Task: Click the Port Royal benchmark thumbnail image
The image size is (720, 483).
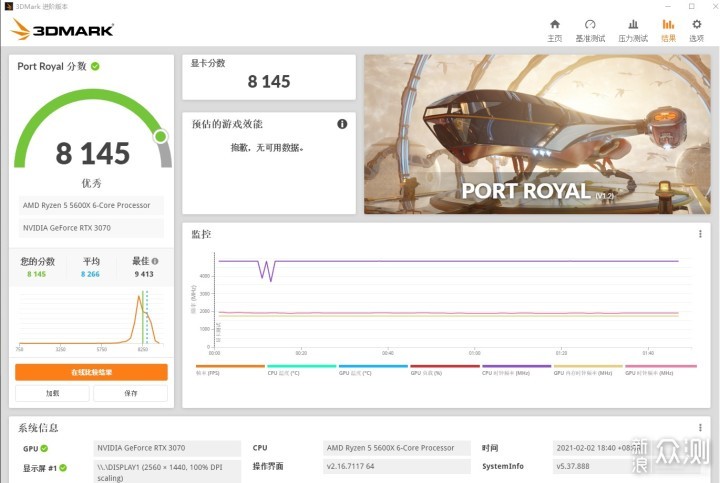Action: click(x=537, y=134)
